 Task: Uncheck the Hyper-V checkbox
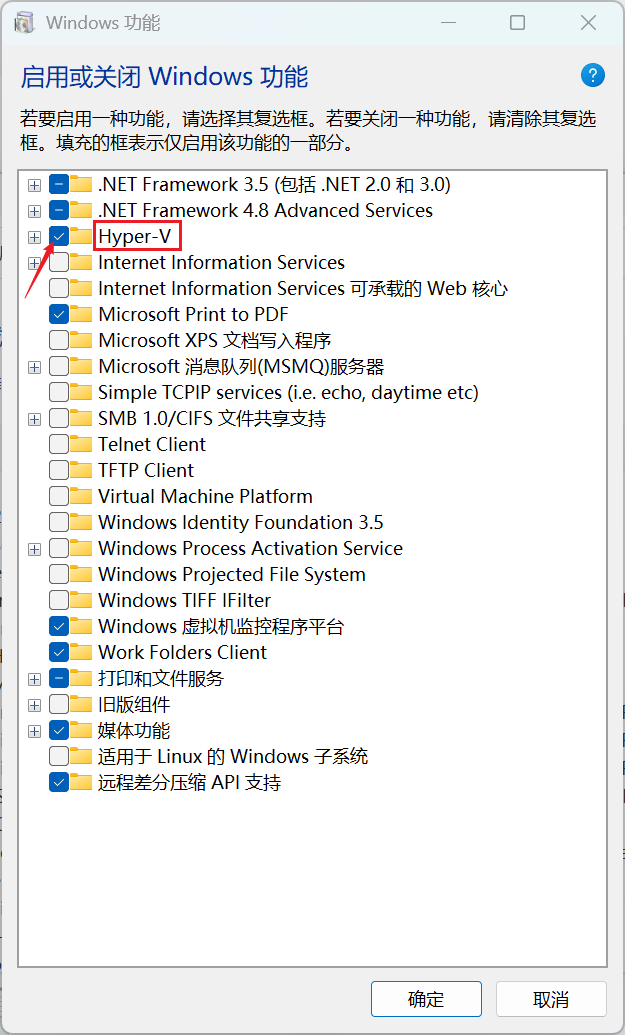(x=59, y=236)
